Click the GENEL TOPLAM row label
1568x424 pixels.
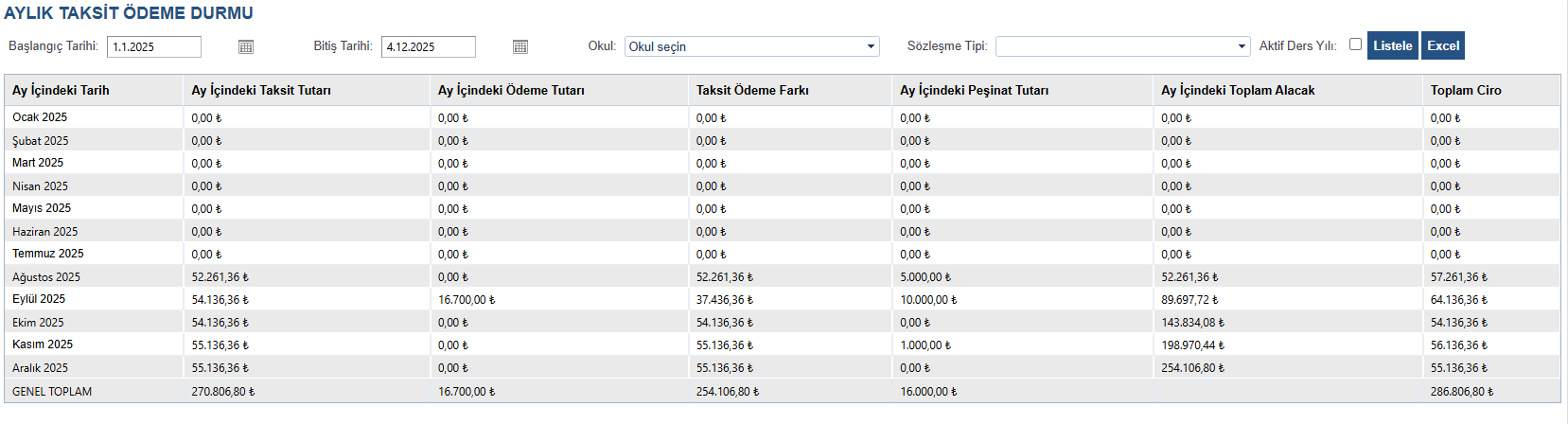coord(52,392)
